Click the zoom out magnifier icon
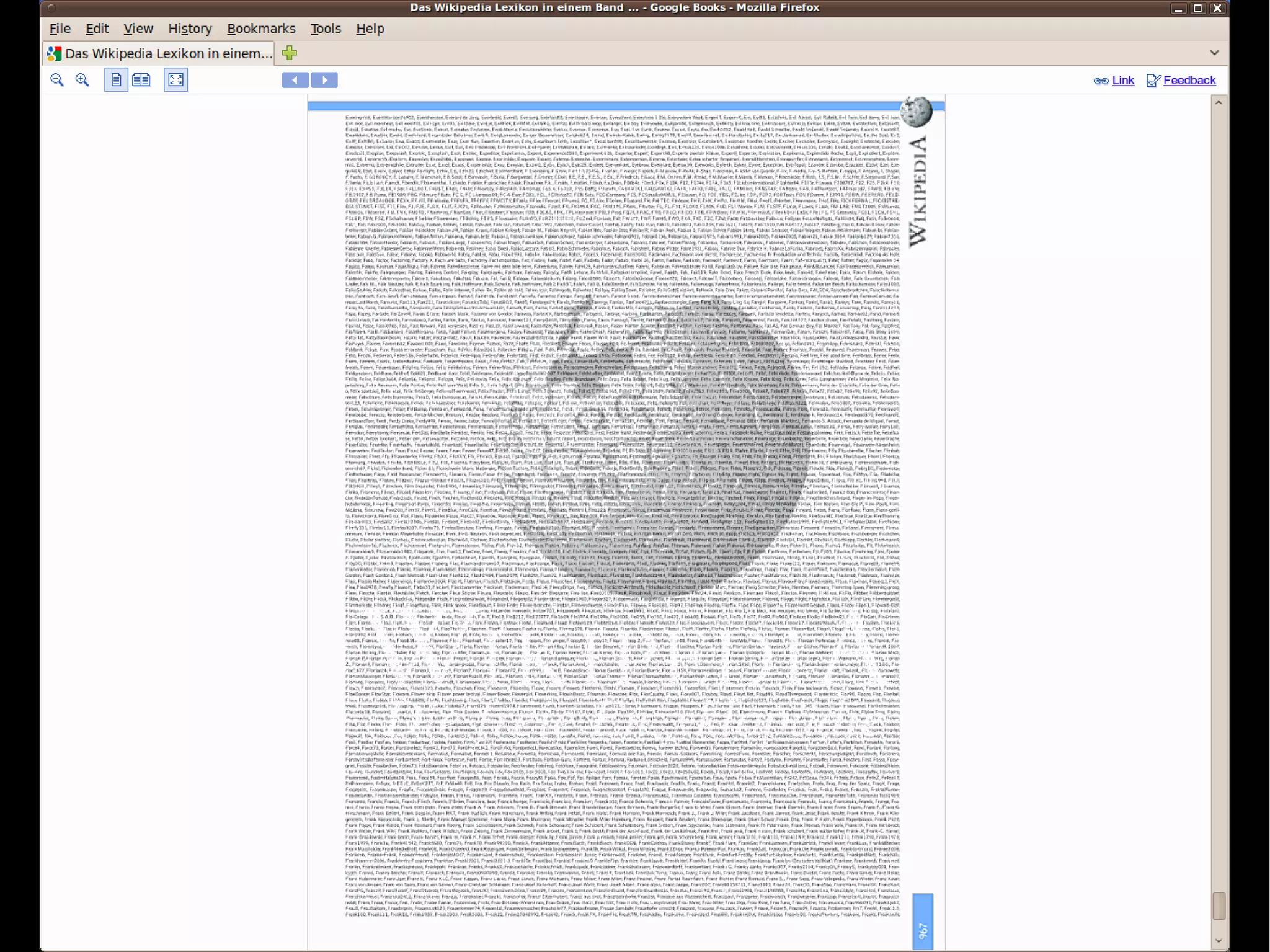This screenshot has height=952, width=1270. pyautogui.click(x=57, y=80)
